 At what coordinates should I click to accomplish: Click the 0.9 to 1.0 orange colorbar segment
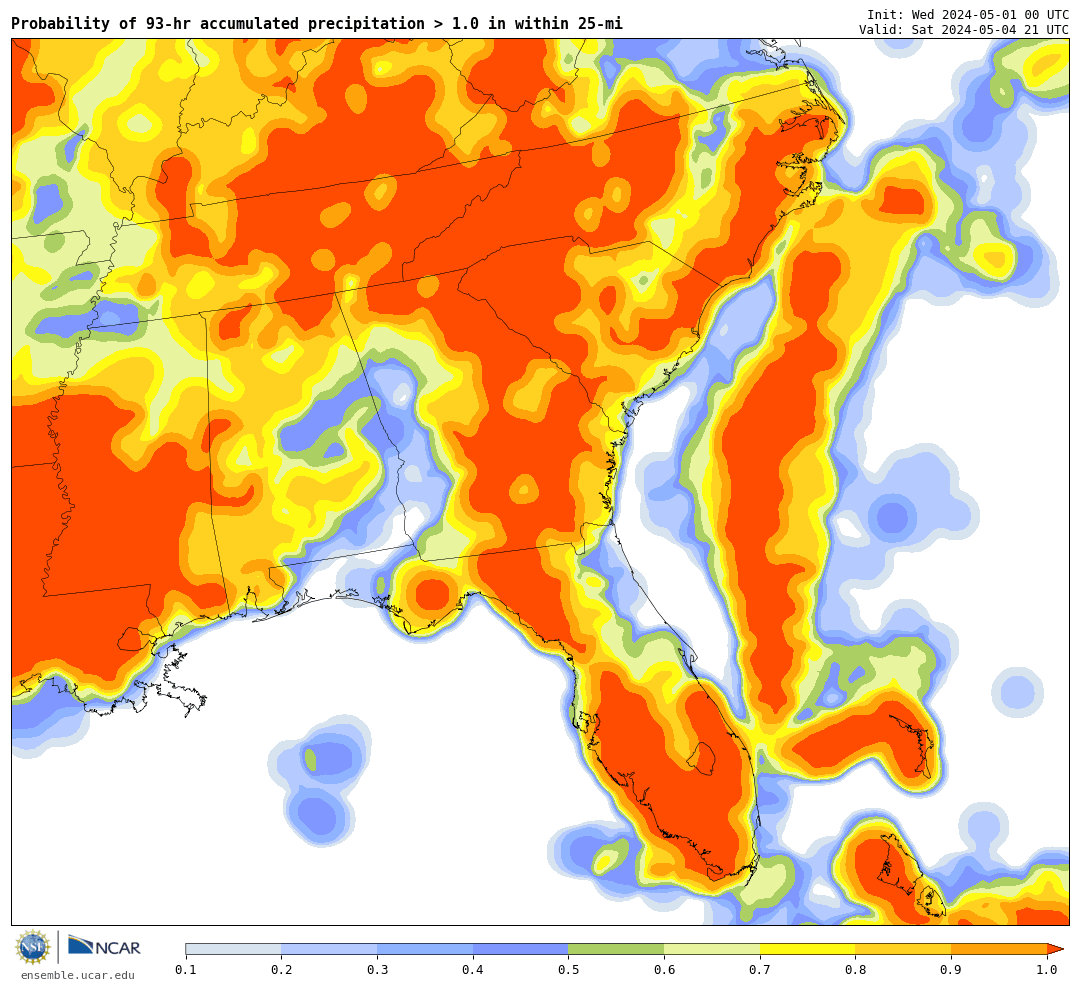999,949
